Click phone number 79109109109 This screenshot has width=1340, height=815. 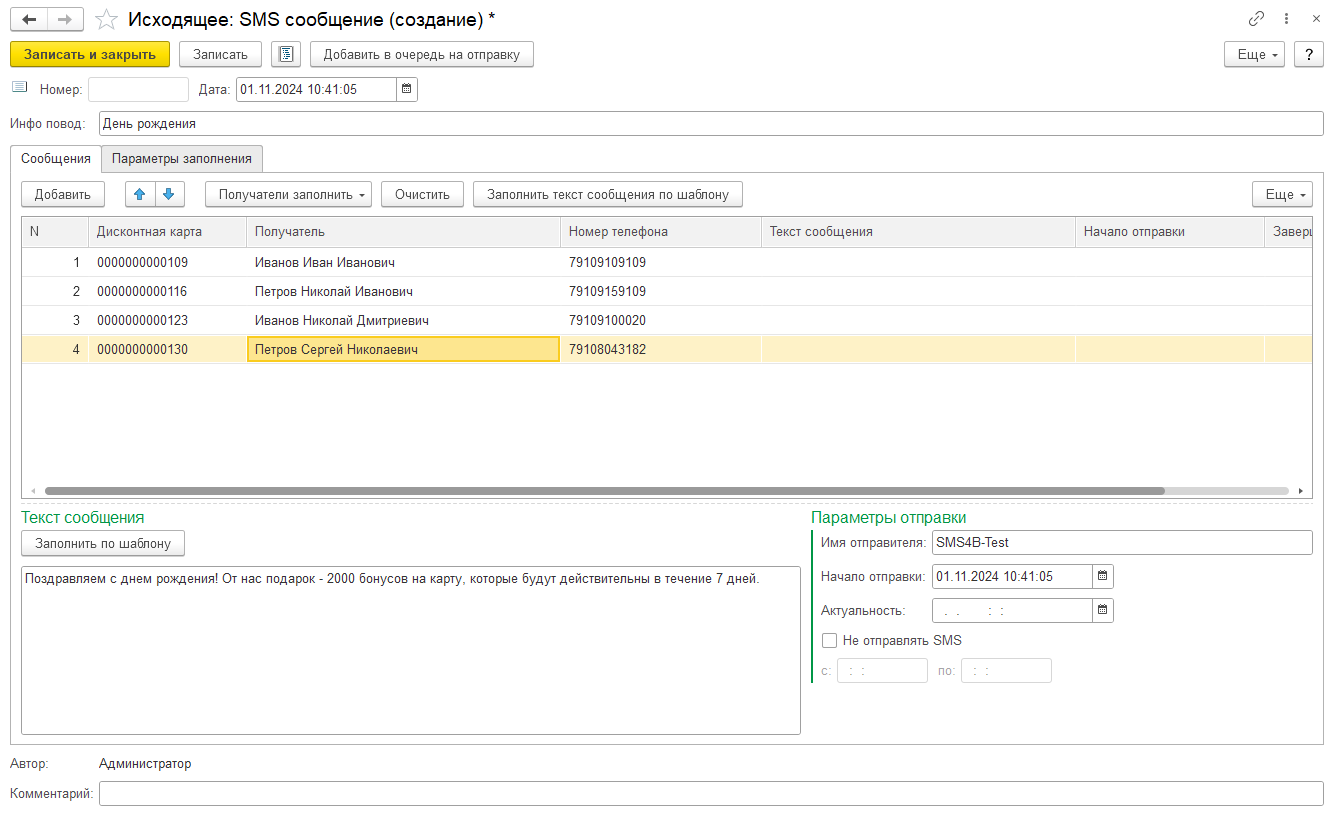(x=607, y=263)
